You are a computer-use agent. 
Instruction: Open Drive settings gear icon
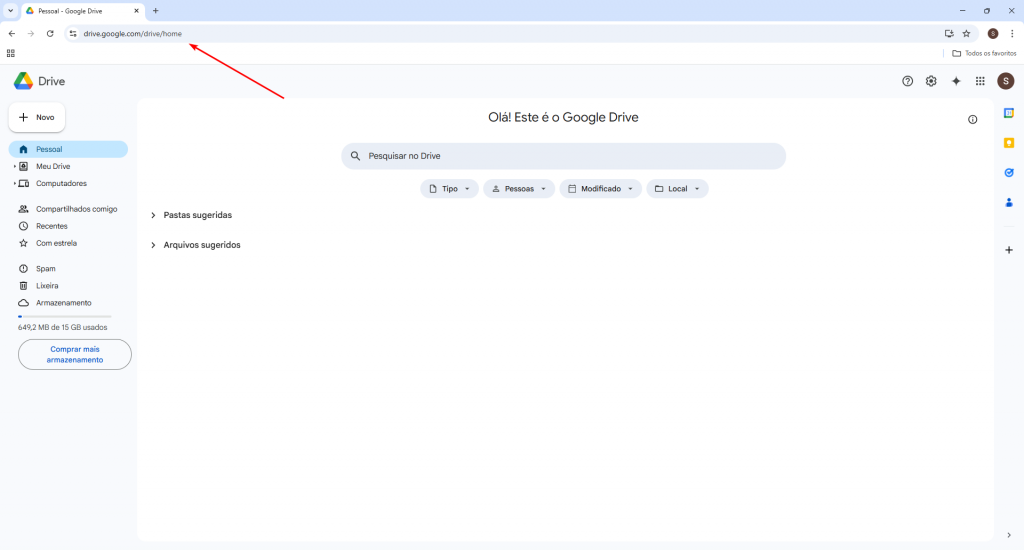click(931, 81)
